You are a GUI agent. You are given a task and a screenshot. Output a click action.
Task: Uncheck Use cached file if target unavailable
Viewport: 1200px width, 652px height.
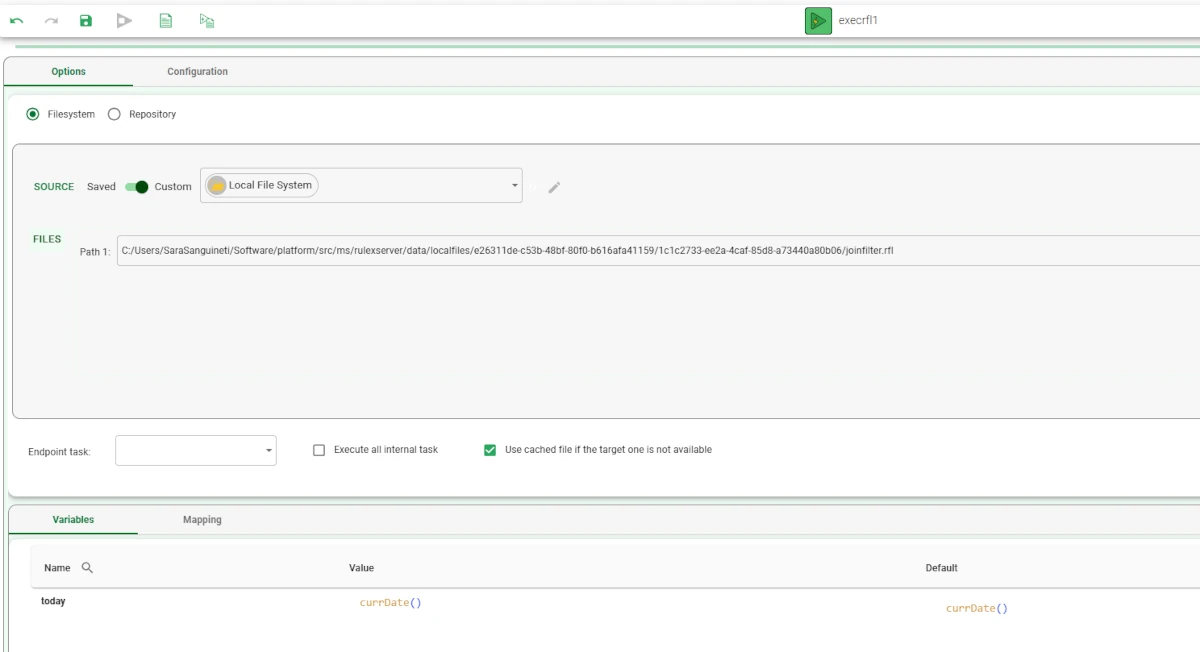tap(490, 450)
